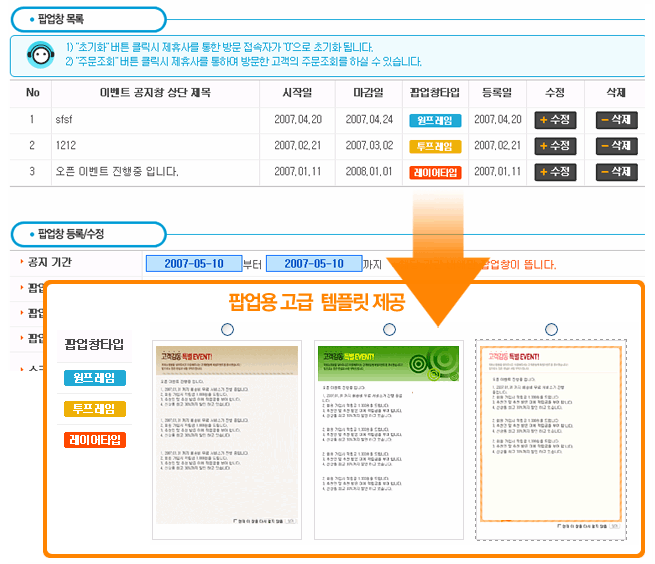This screenshot has width=655, height=564.
Task: Click the headset help icon in the notice box
Action: (x=39, y=54)
